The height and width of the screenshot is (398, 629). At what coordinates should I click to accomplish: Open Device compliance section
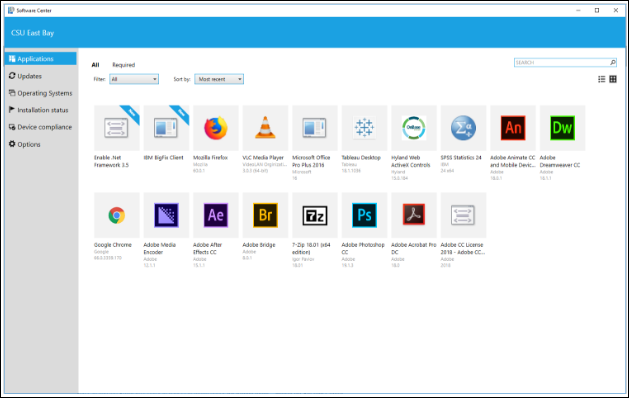pyautogui.click(x=41, y=127)
